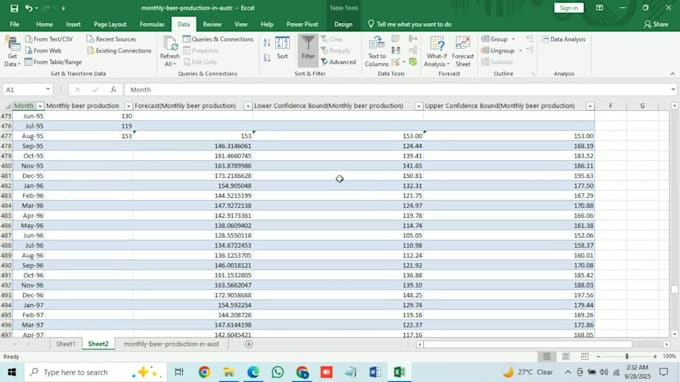Expand the Name Box dropdown

point(48,90)
